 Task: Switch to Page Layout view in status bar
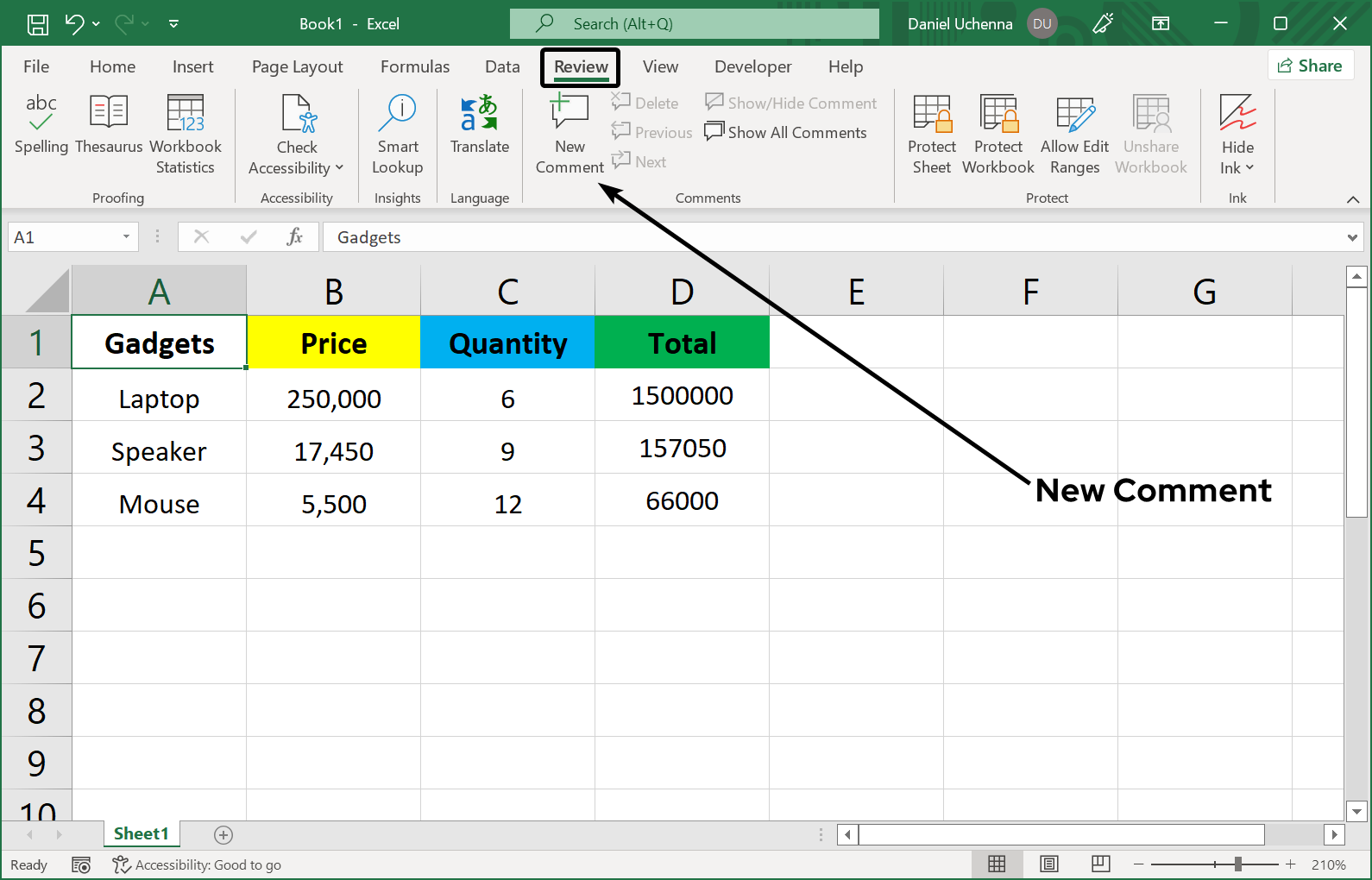1049,864
